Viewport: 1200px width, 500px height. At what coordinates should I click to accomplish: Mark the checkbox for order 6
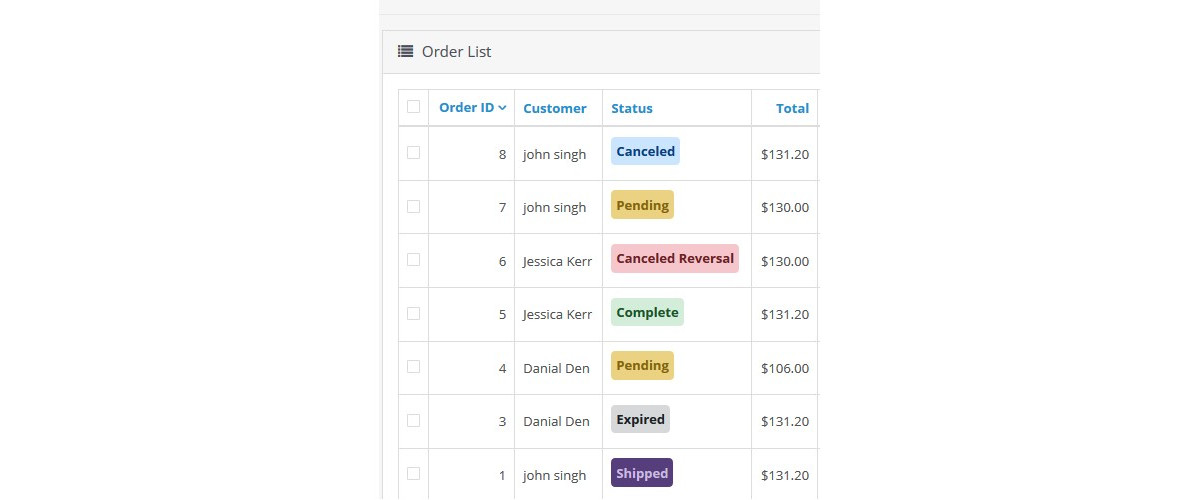tap(413, 259)
